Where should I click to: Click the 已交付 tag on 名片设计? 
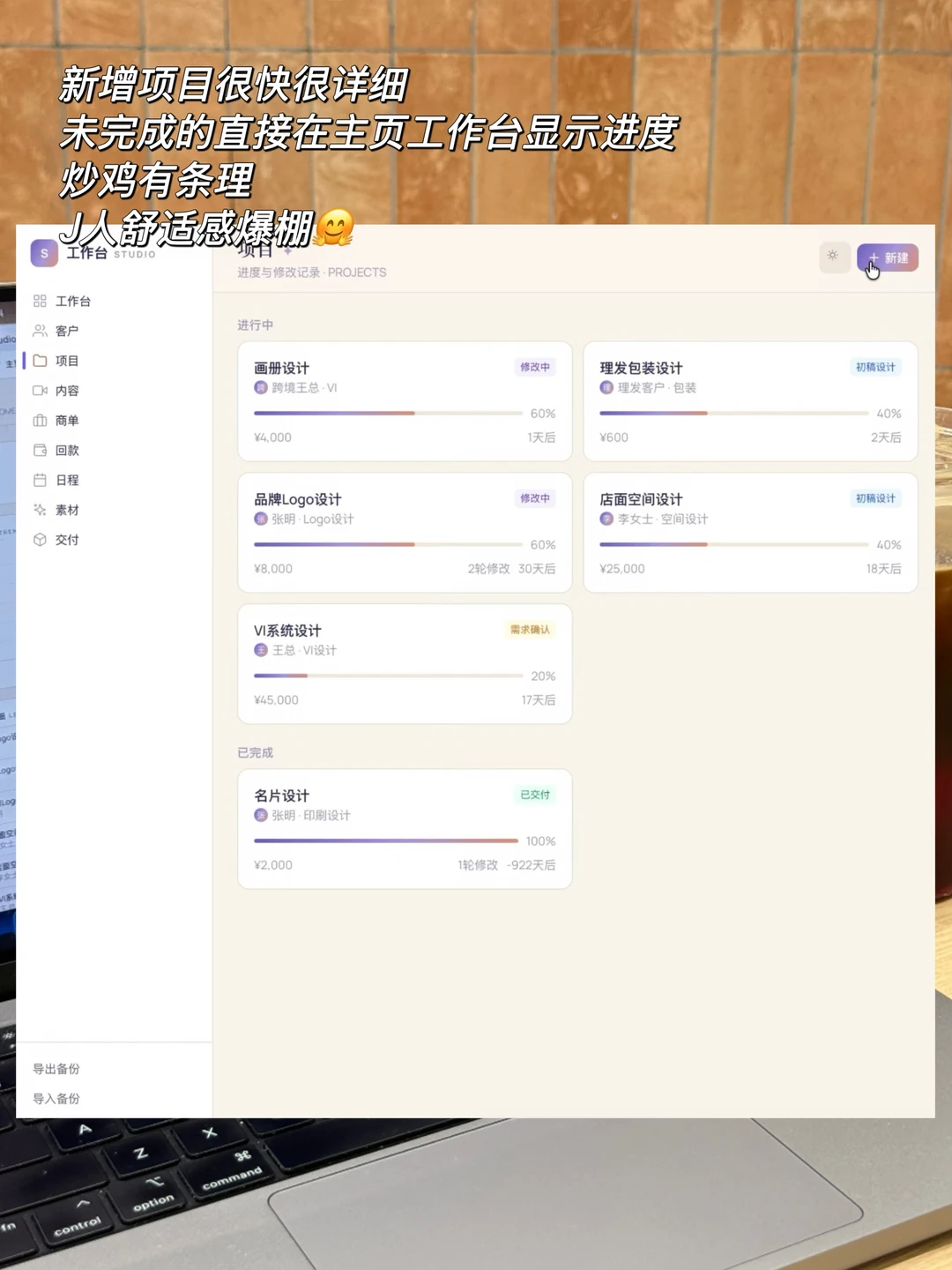click(535, 795)
